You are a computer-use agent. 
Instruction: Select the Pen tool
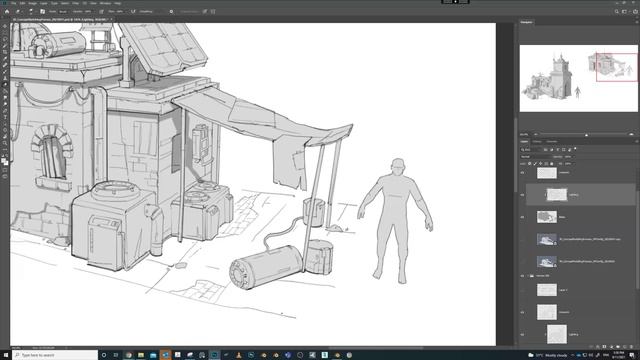[x=5, y=111]
